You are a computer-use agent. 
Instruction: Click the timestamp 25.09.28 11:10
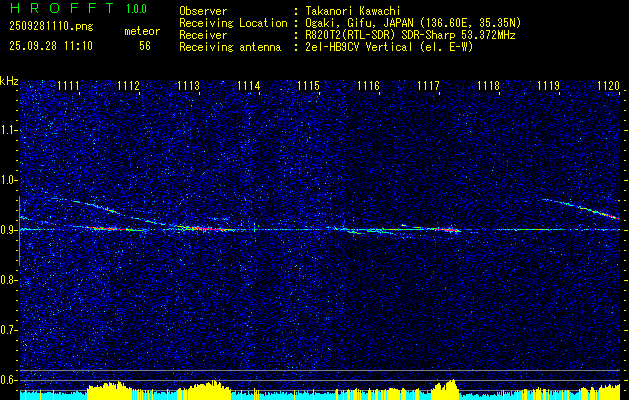[51, 46]
